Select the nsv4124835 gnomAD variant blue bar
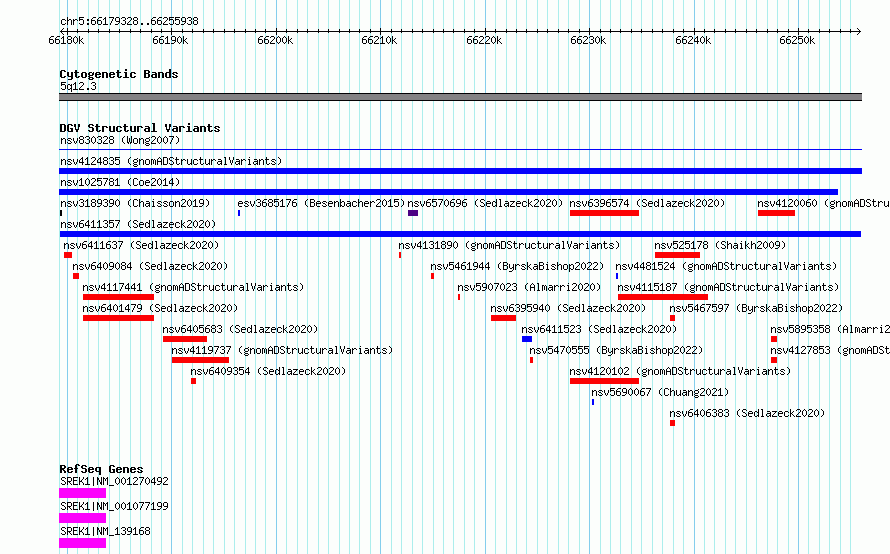890x554 pixels. 460,171
